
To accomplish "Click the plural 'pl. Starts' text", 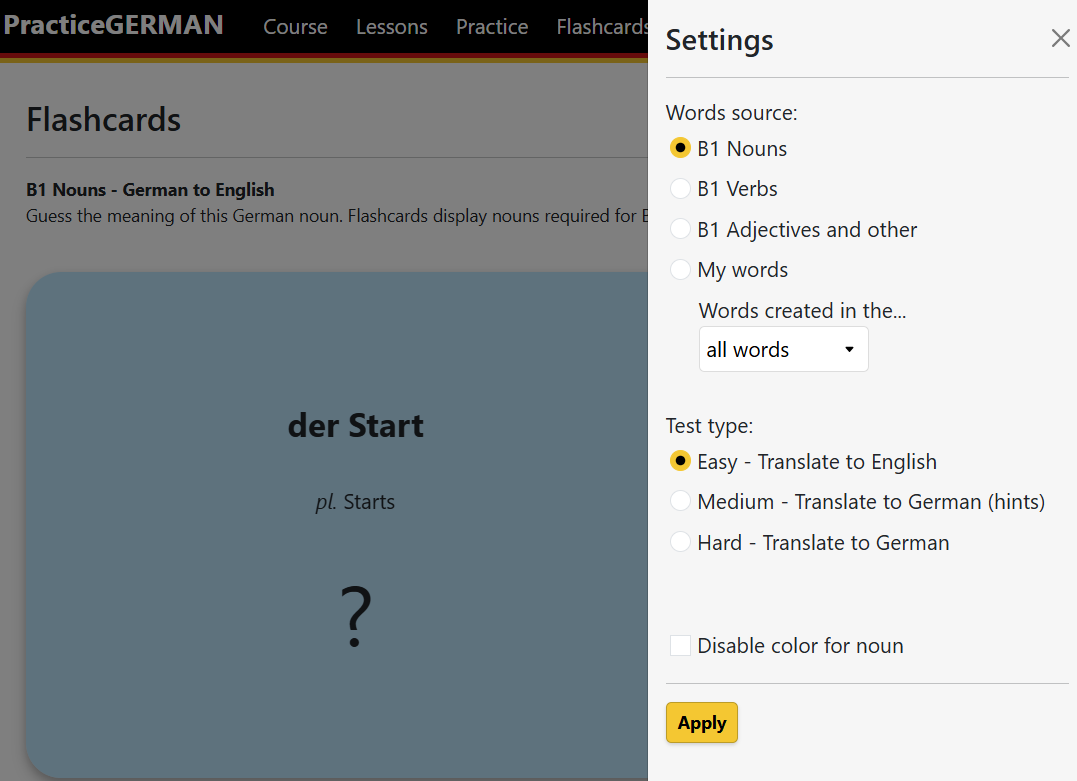I will coord(355,502).
